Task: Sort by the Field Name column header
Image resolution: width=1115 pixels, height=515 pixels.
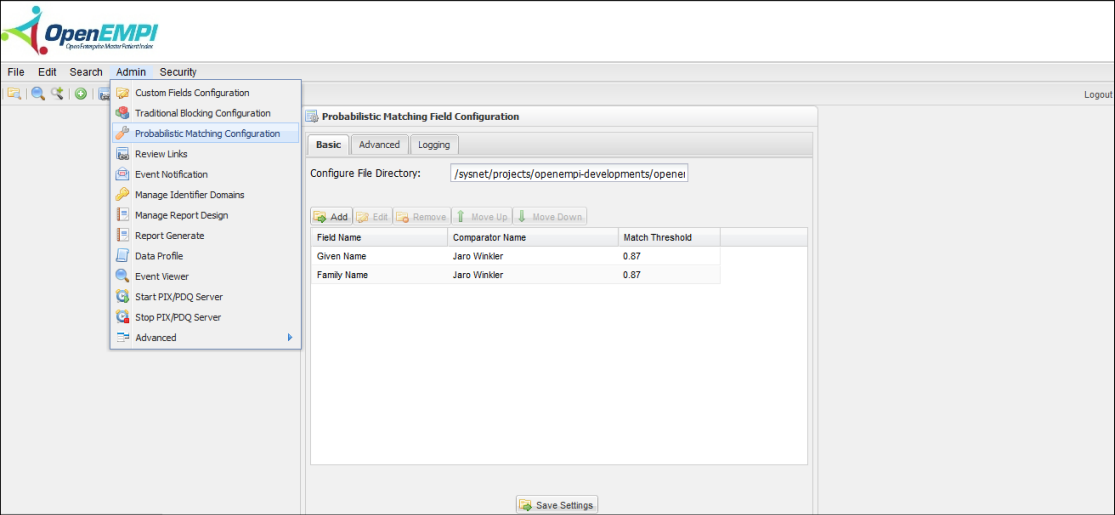Action: coord(379,238)
